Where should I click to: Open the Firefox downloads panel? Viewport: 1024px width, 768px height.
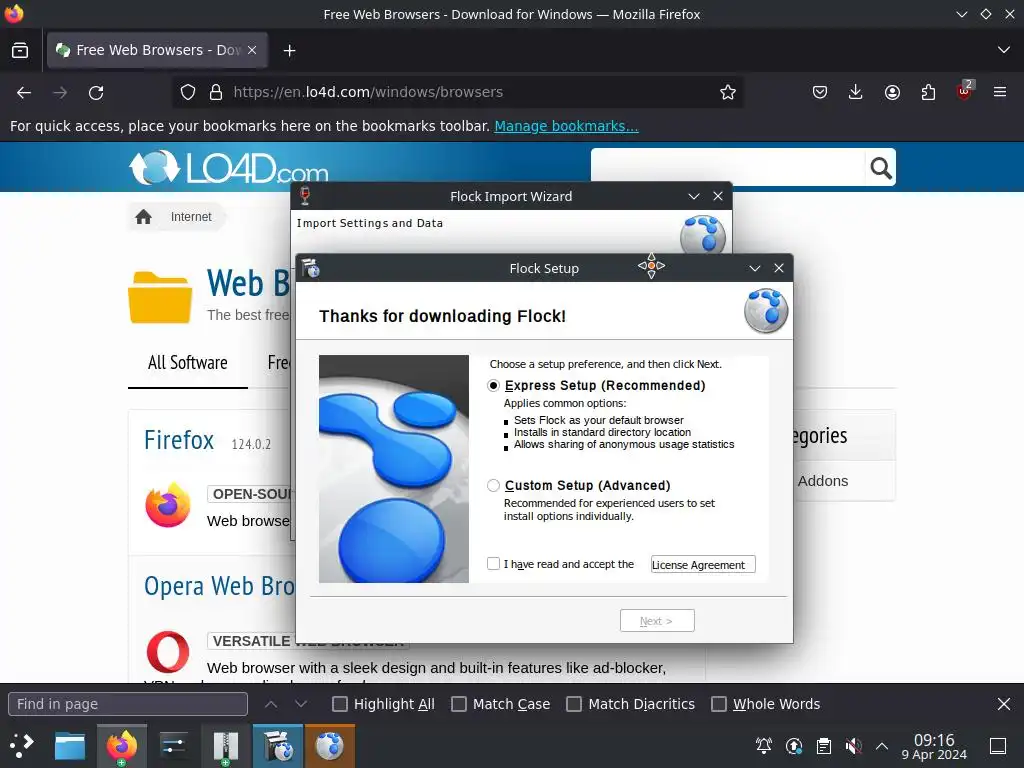pos(856,92)
